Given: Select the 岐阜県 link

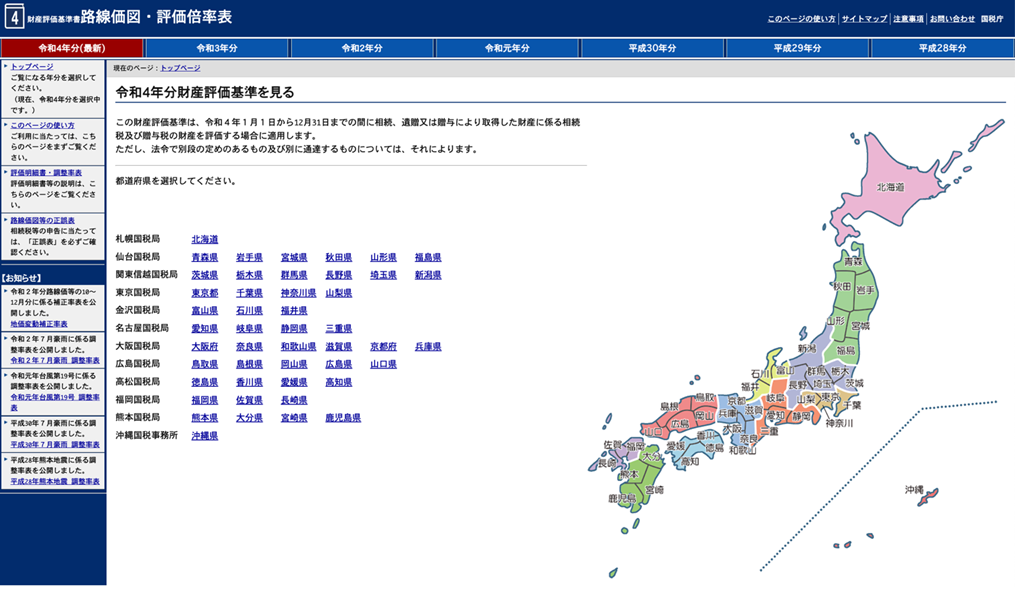Looking at the screenshot, I should 249,329.
